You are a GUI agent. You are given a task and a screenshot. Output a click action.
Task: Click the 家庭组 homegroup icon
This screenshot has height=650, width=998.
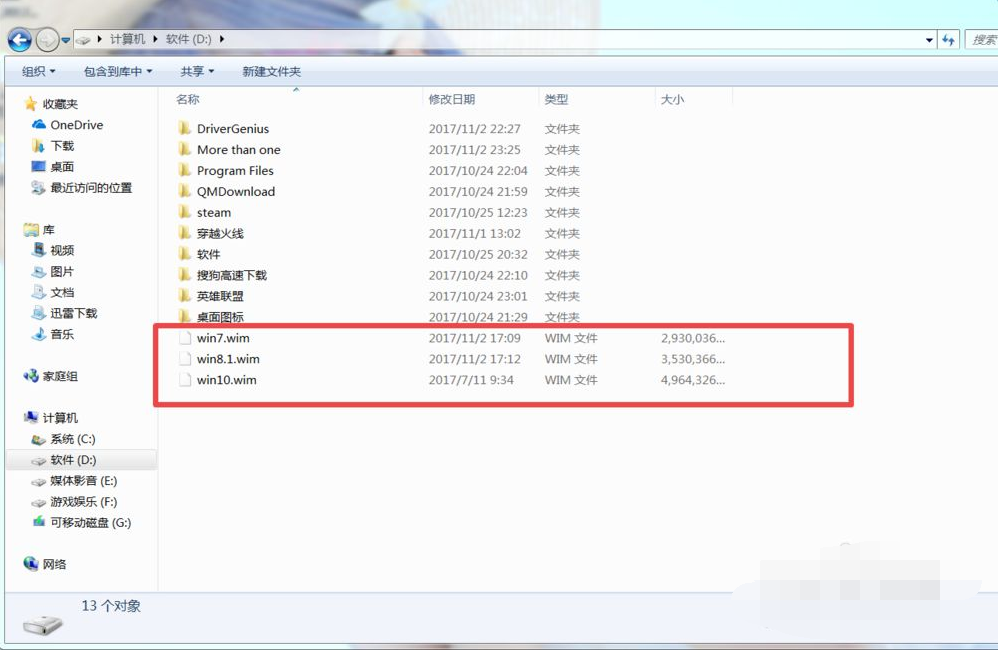point(31,376)
